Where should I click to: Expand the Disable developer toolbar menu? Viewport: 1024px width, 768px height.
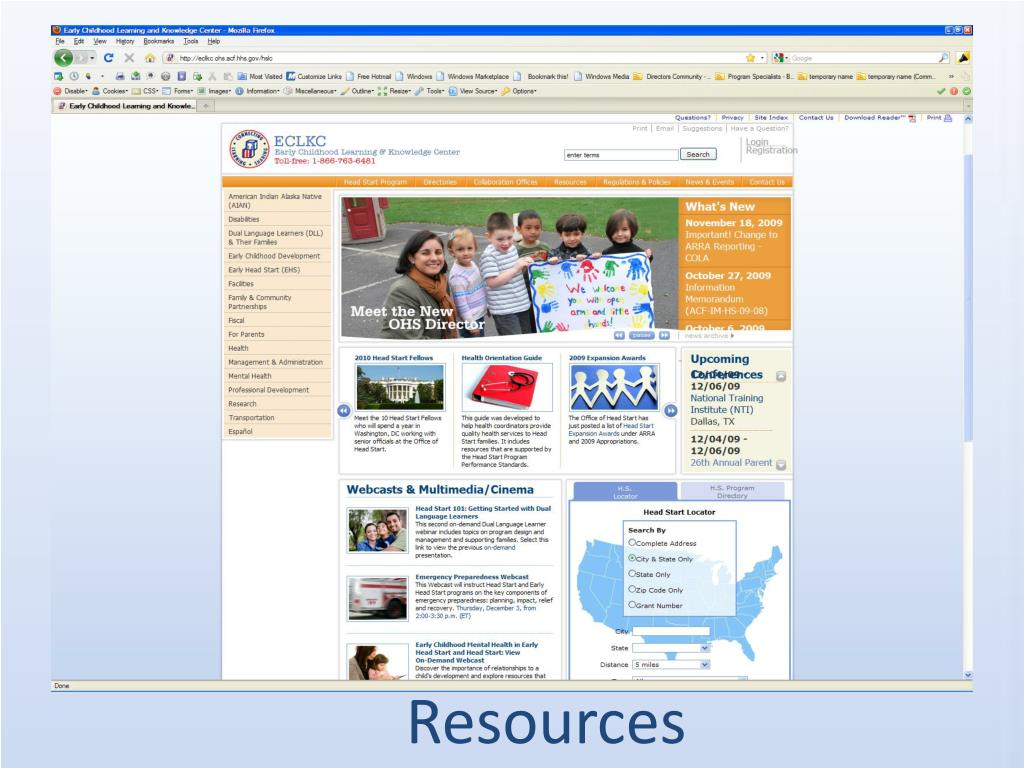click(x=71, y=91)
